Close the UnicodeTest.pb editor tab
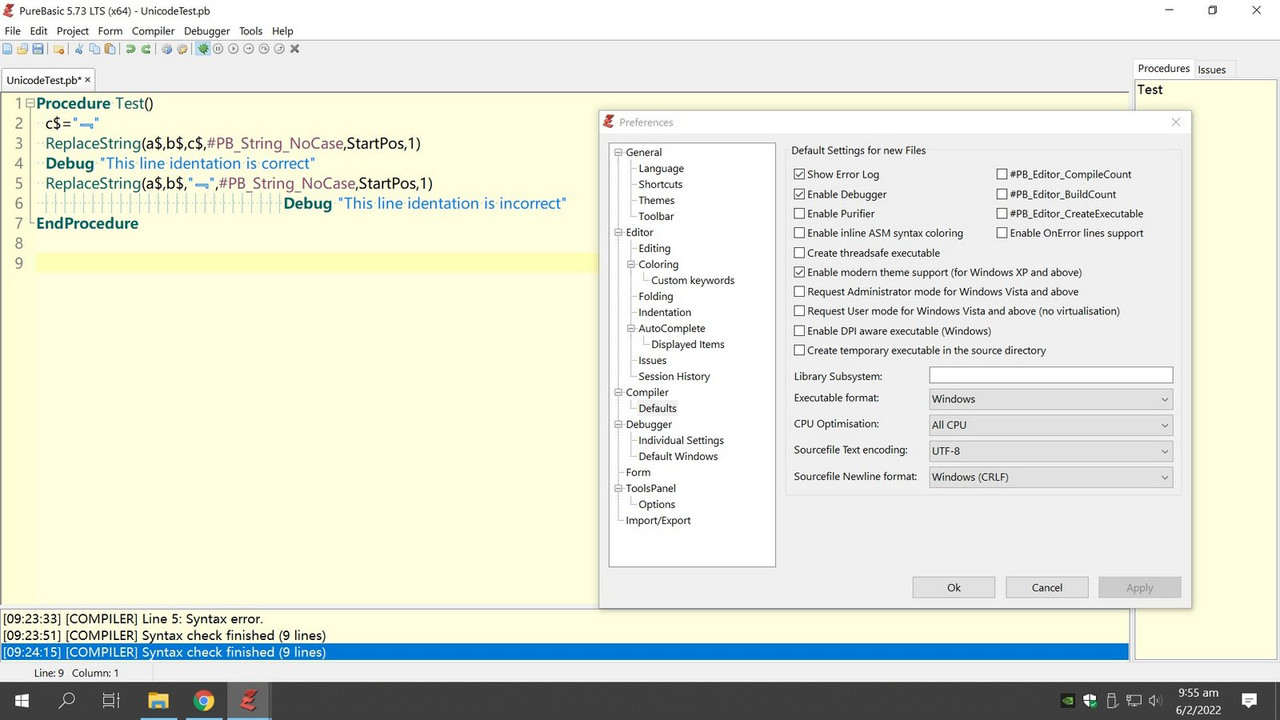The width and height of the screenshot is (1280, 720). 88,80
